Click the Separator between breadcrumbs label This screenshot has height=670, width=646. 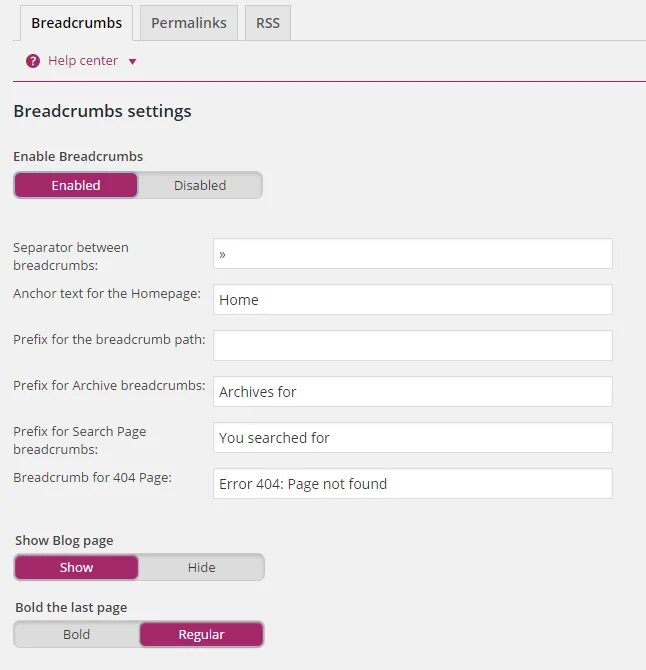(x=70, y=256)
